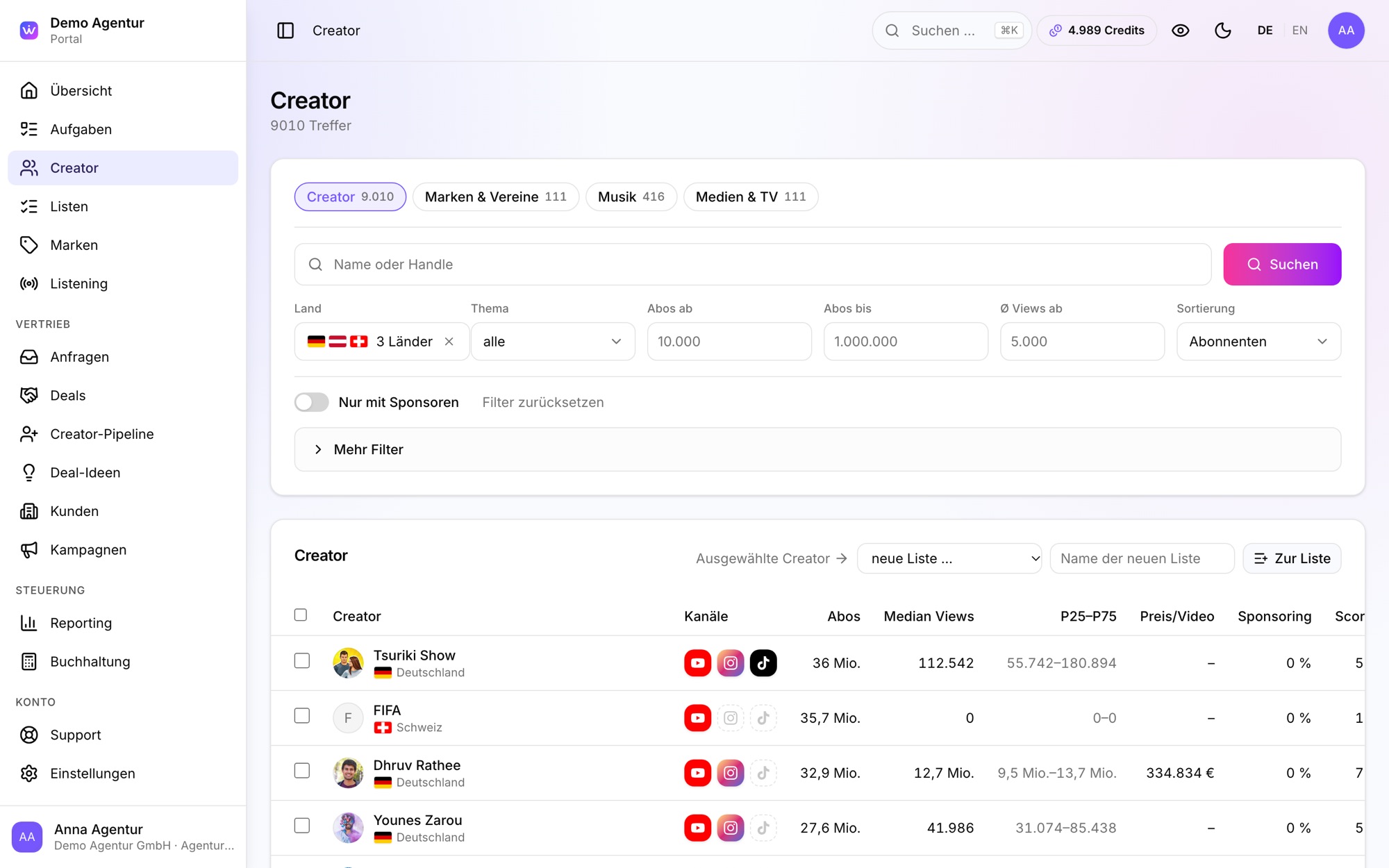This screenshot has height=868, width=1389.
Task: Open the Sortierung dropdown Abonnenten
Action: (x=1258, y=342)
